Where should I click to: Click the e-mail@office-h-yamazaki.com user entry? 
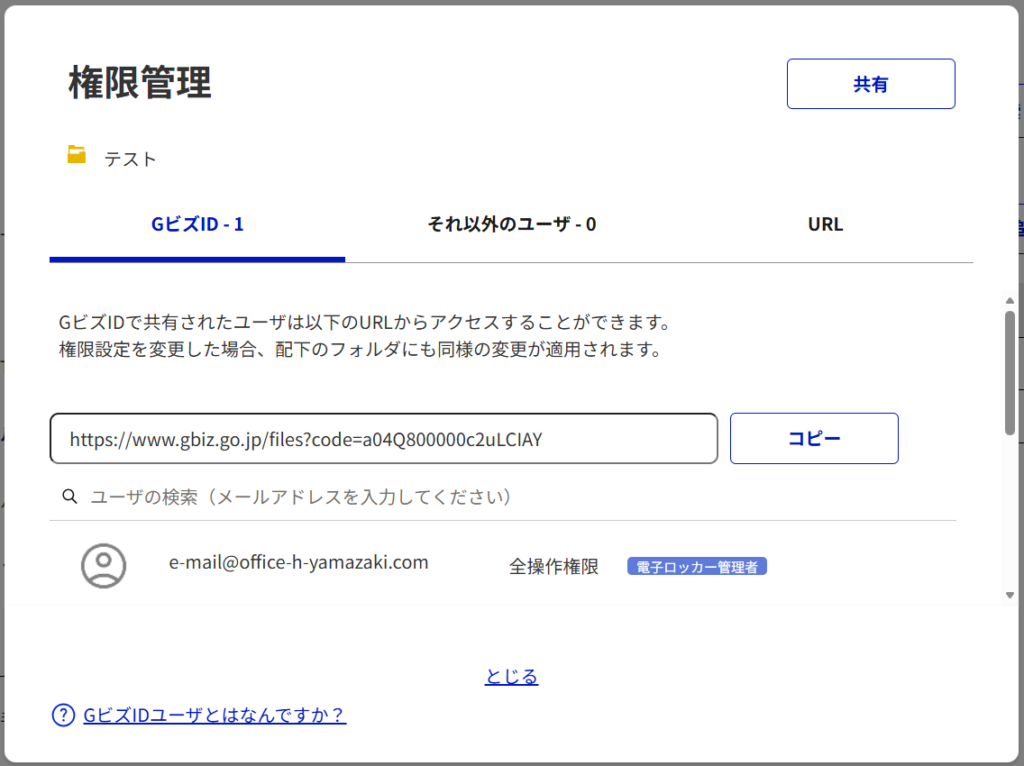coord(298,562)
